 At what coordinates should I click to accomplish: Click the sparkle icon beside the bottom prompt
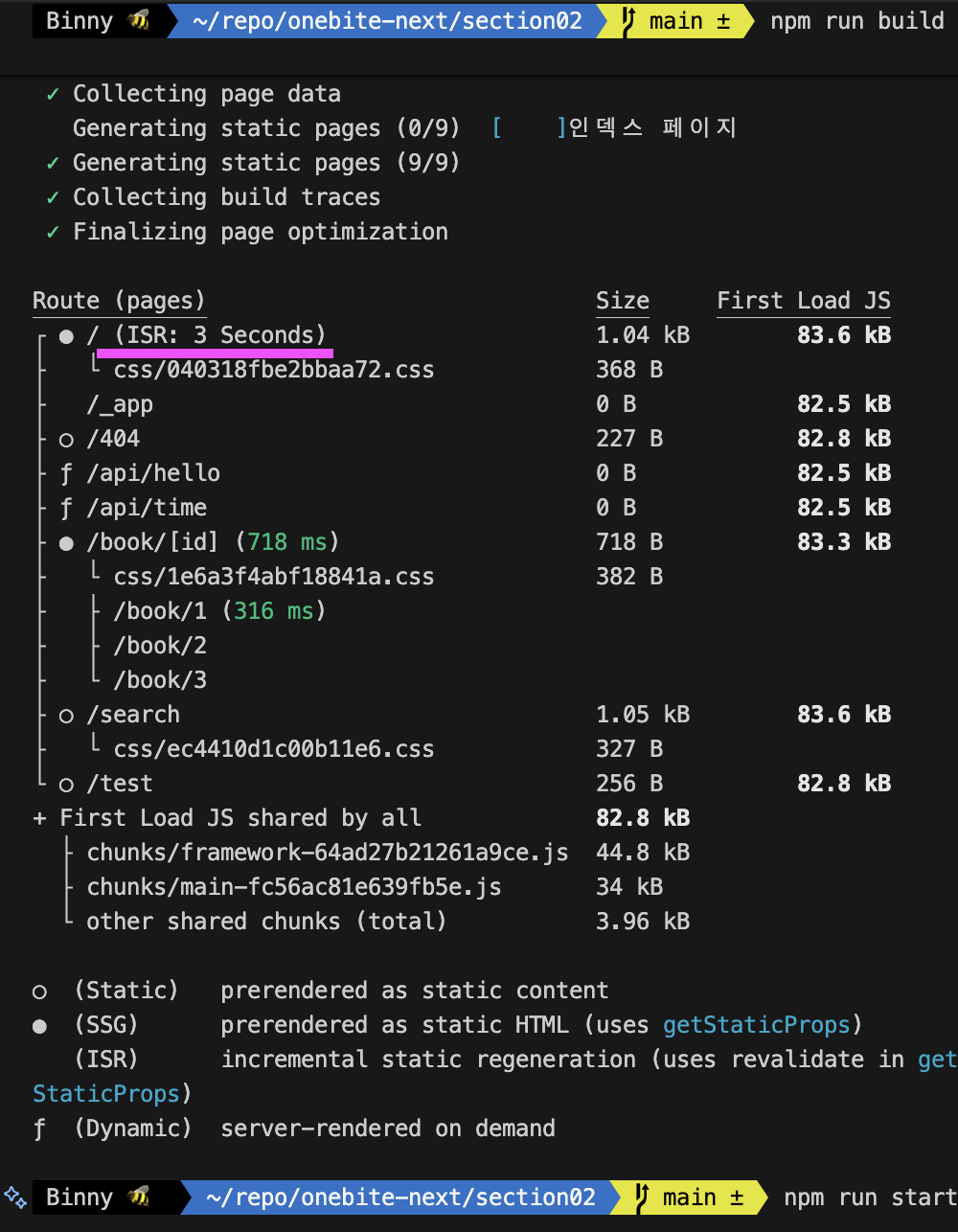(15, 1196)
